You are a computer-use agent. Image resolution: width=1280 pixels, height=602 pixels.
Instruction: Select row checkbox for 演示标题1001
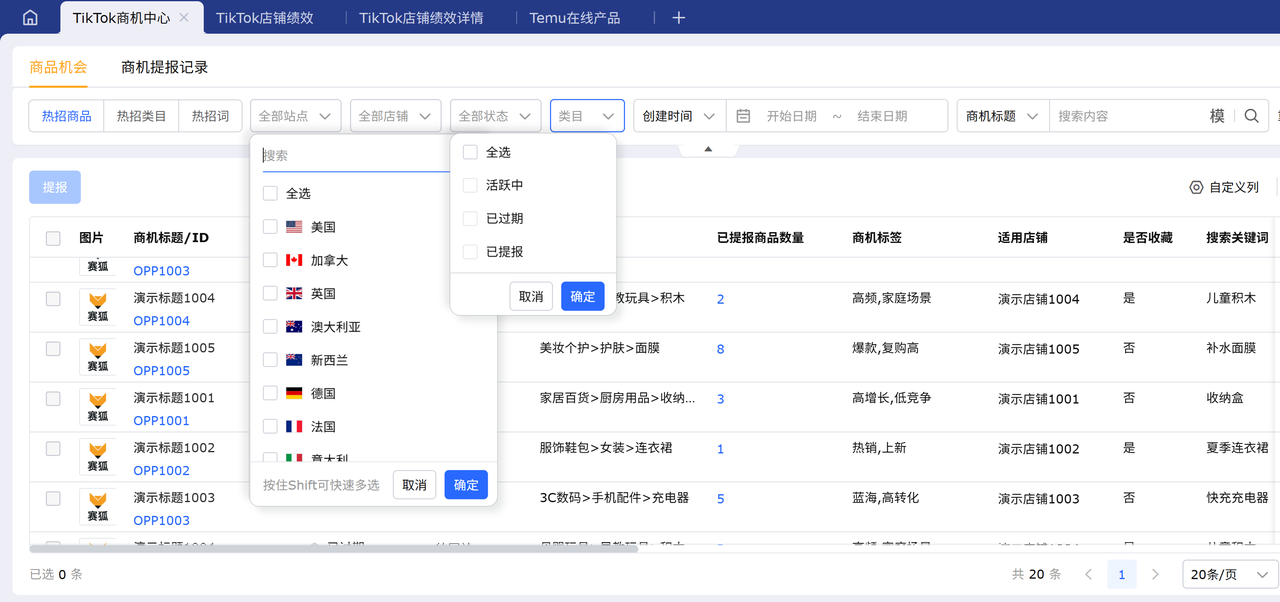coord(53,398)
